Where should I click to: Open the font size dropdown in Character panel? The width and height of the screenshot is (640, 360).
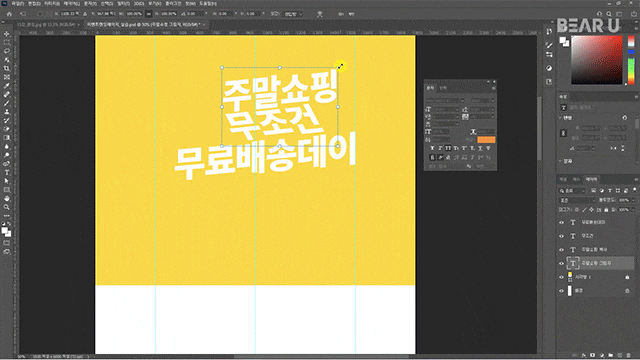(x=457, y=109)
